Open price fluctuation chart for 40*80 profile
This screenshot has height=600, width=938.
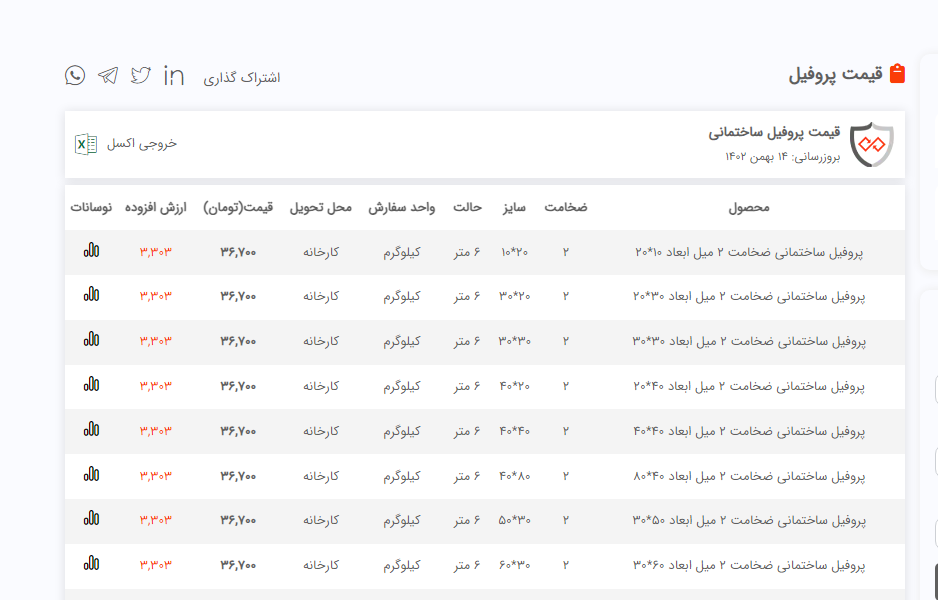(x=91, y=475)
